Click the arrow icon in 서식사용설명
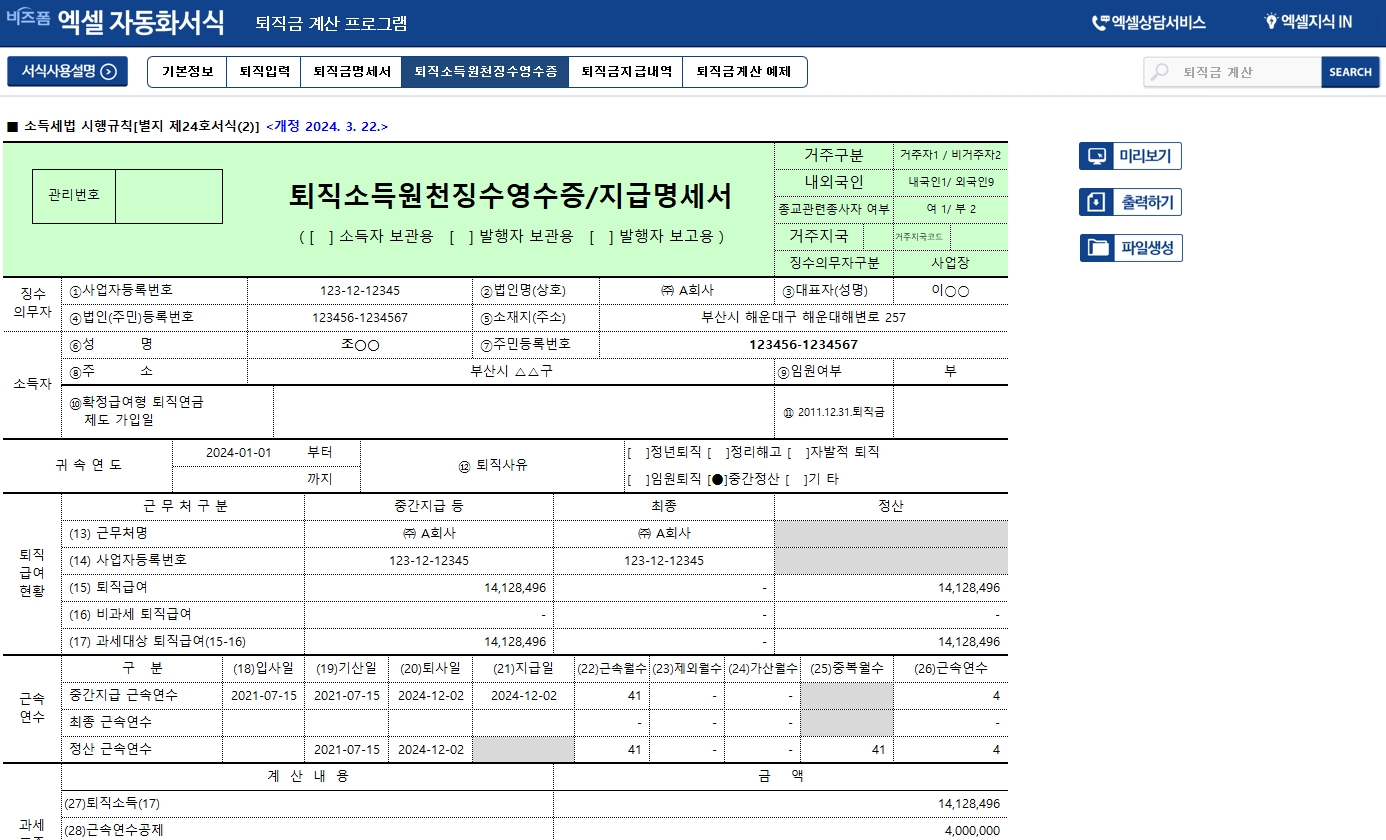1386x840 pixels. tap(109, 71)
